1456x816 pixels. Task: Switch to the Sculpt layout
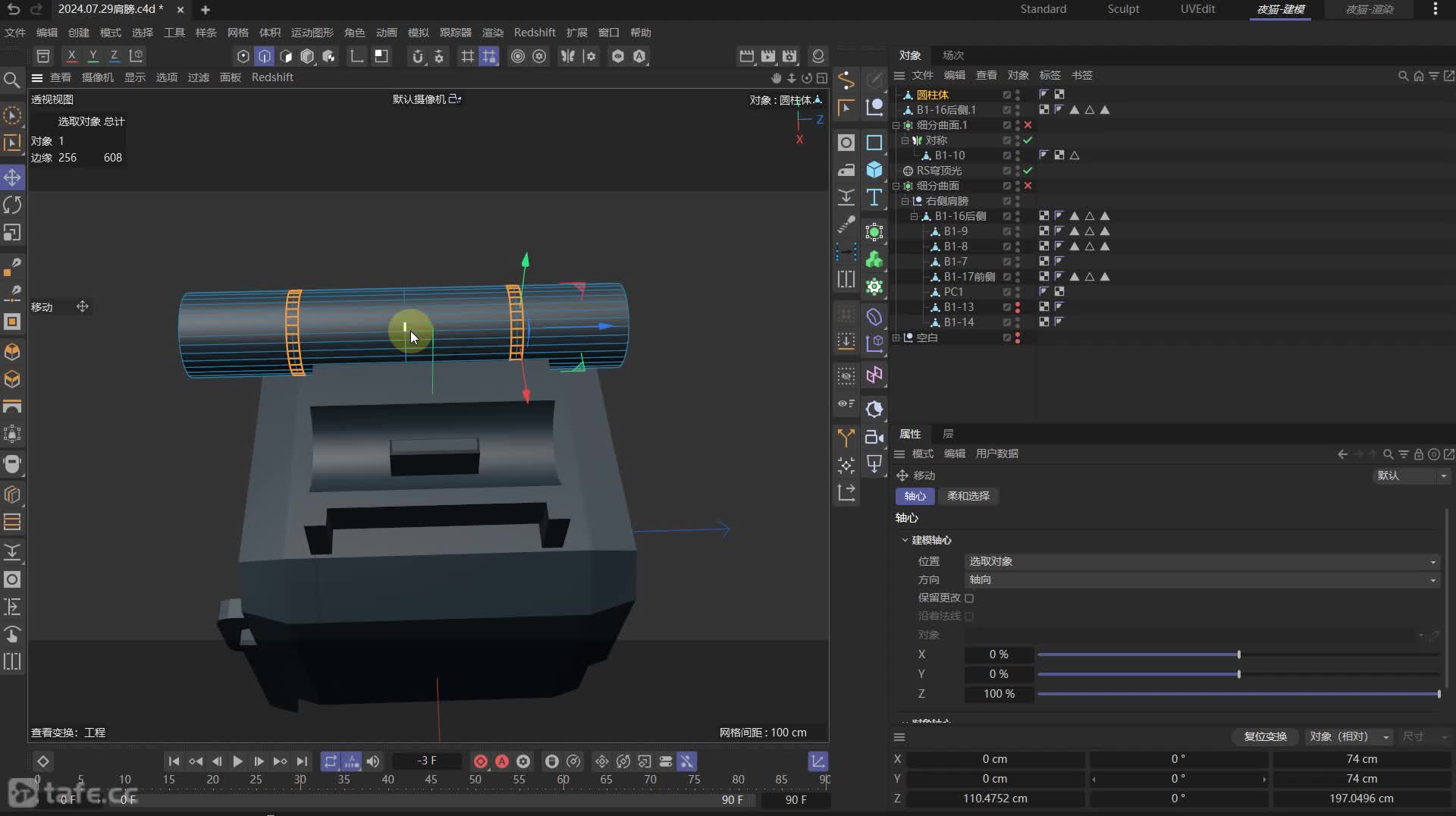tap(1123, 9)
